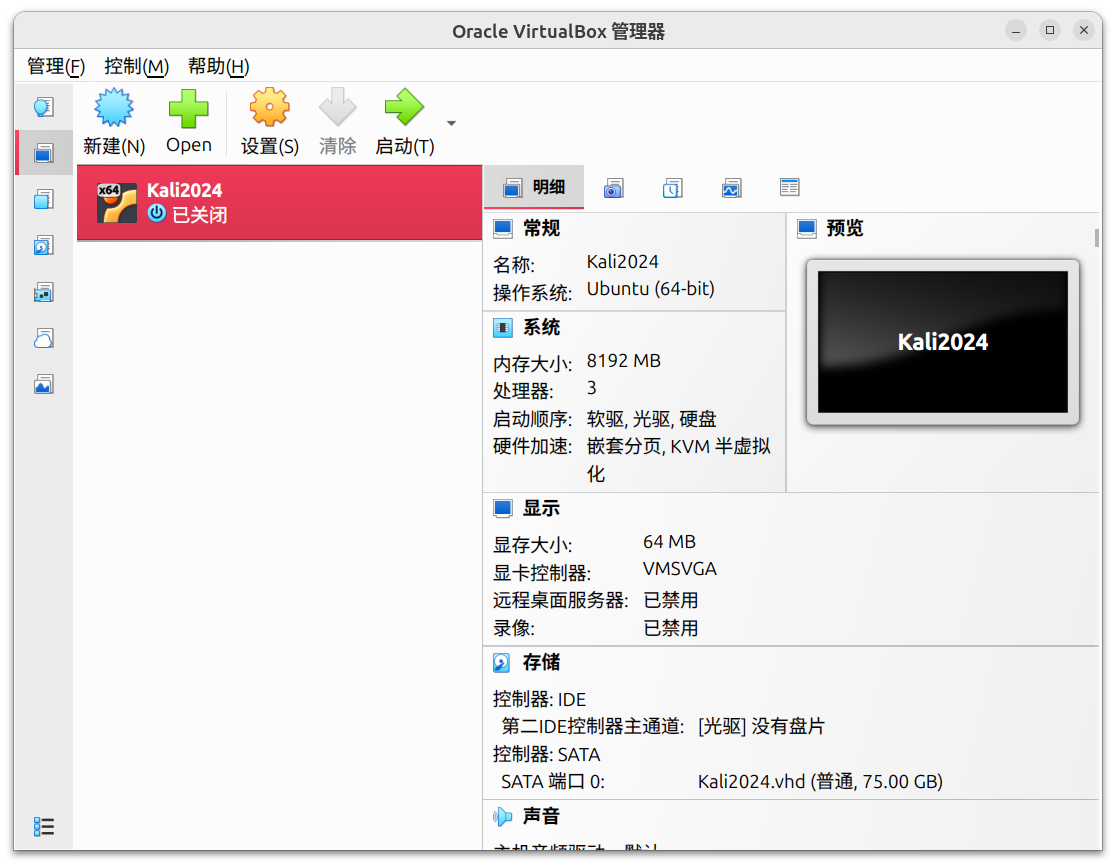
Task: Switch to the Activity graph tab
Action: click(732, 188)
